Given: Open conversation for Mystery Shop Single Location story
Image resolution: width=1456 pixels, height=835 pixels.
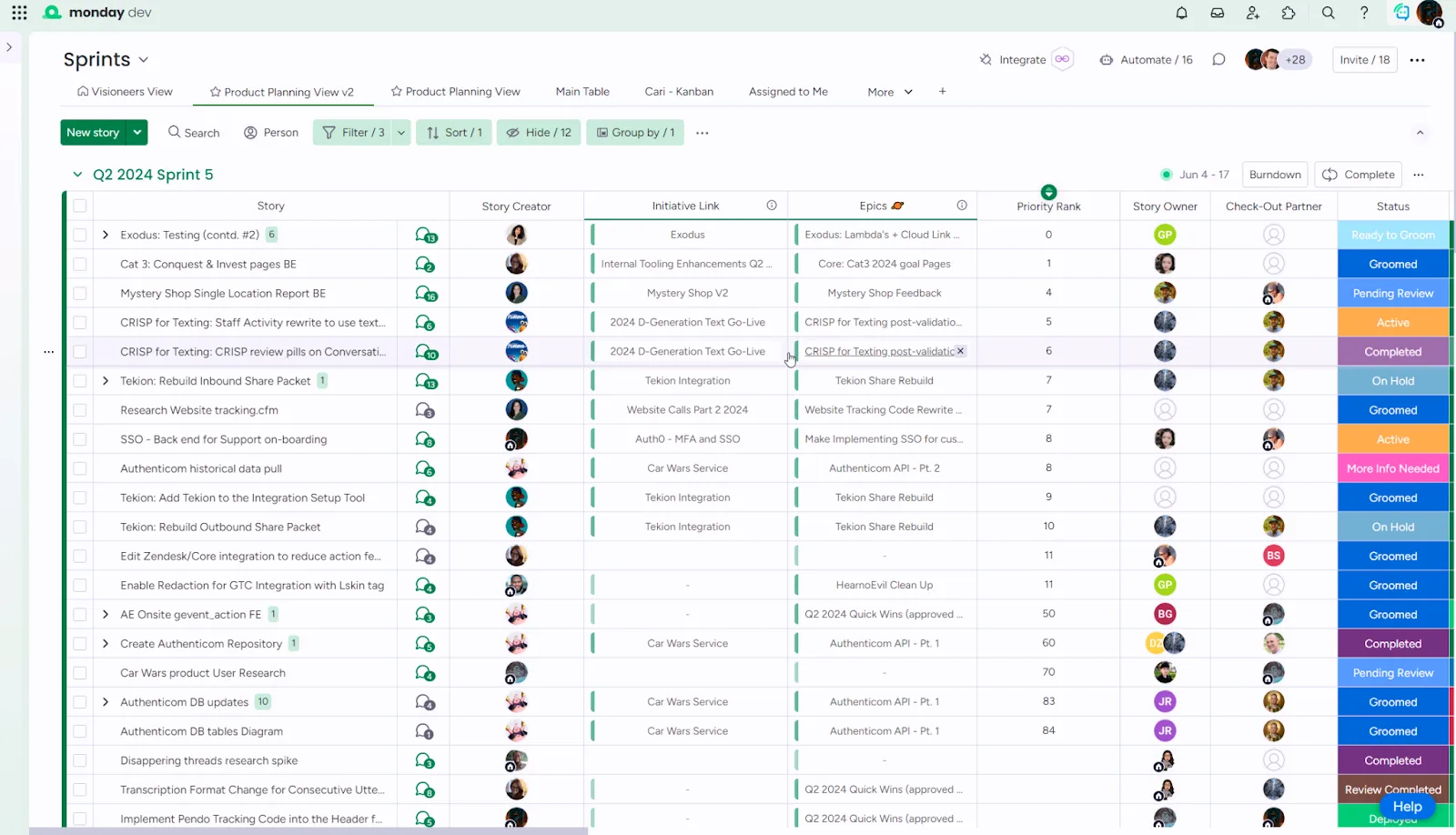Looking at the screenshot, I should point(425,293).
